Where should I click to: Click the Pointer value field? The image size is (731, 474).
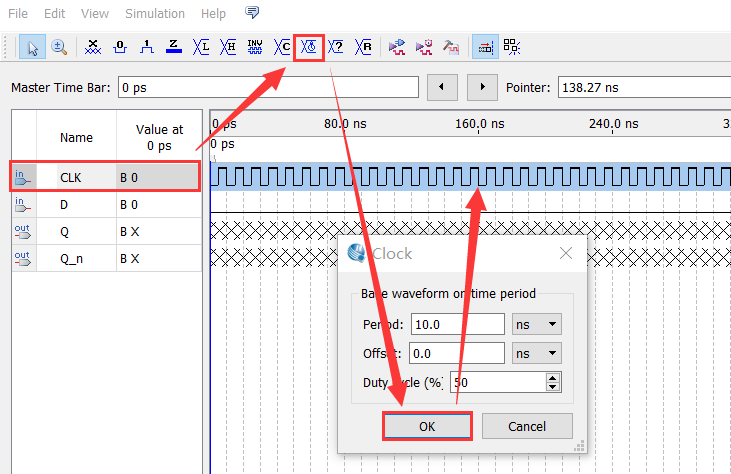click(644, 87)
